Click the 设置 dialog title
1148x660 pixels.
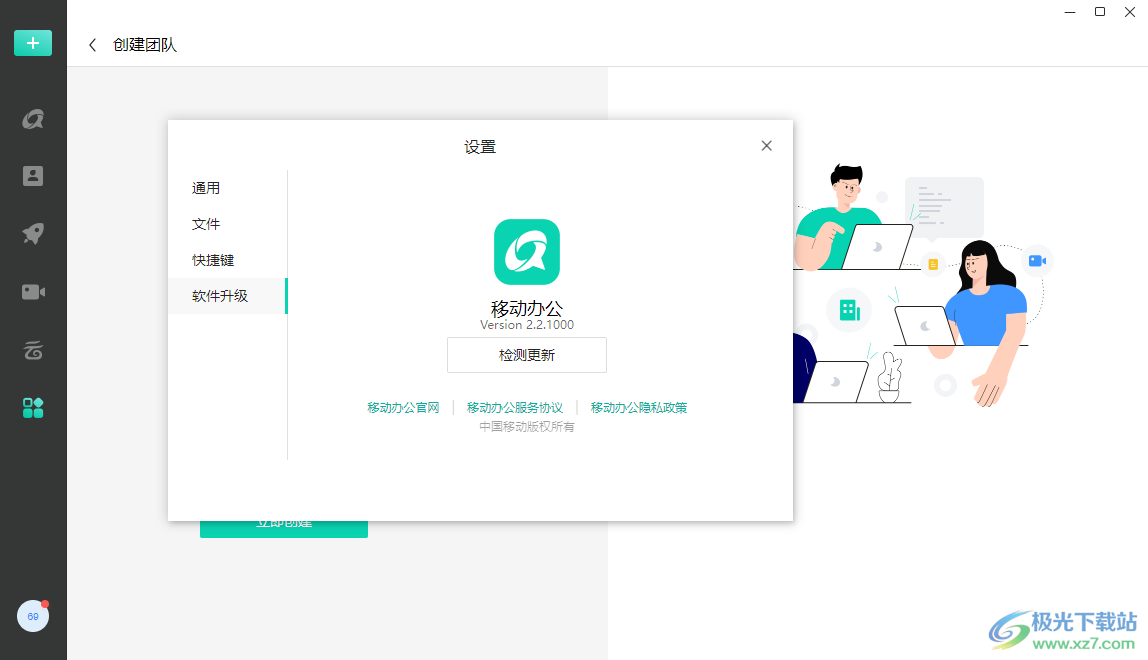pyautogui.click(x=480, y=147)
